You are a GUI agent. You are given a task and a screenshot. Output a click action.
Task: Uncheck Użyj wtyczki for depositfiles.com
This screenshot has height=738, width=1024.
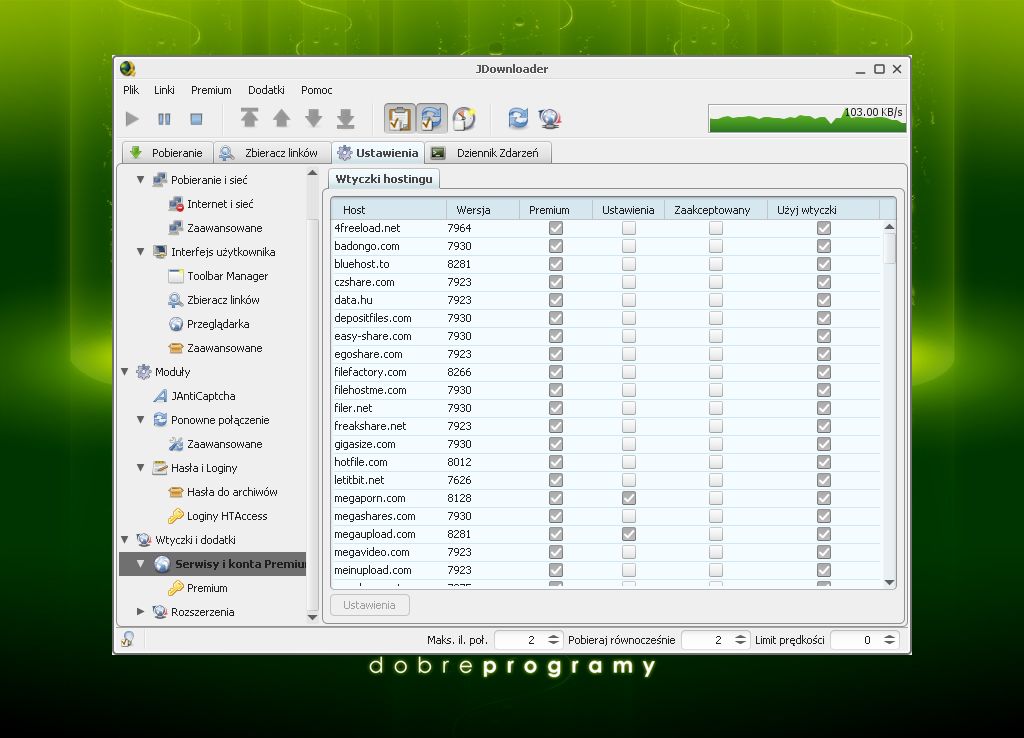click(x=824, y=318)
